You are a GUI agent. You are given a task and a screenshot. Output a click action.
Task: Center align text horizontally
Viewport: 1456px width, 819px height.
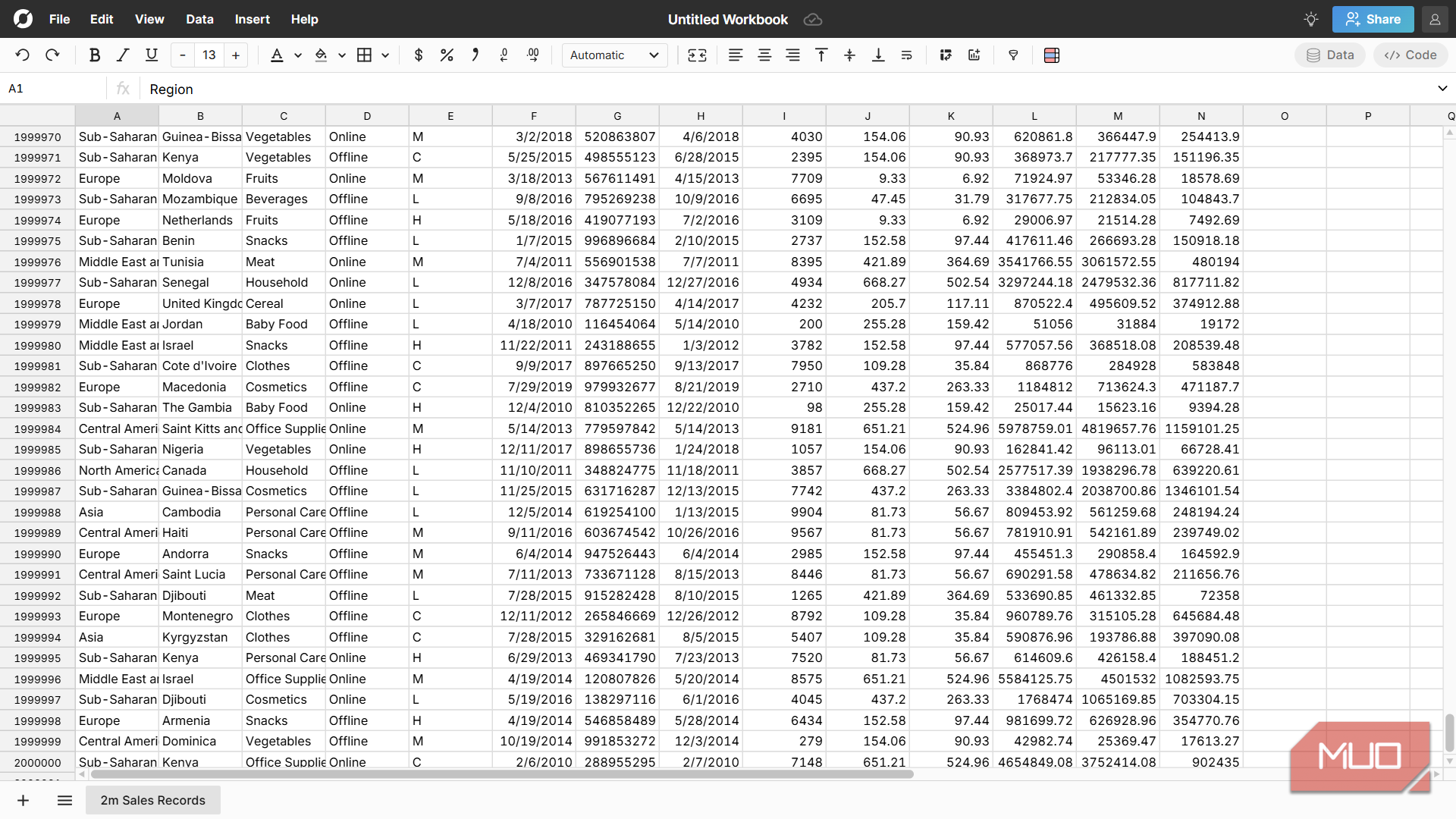point(764,55)
